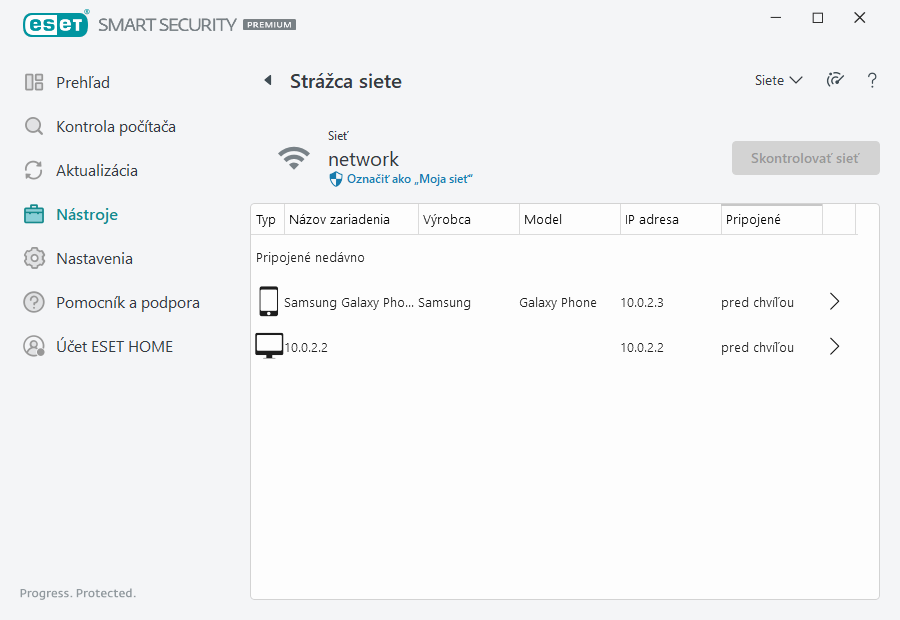Select Aktualizácia from the sidebar
Image resolution: width=900 pixels, height=620 pixels.
coord(96,170)
